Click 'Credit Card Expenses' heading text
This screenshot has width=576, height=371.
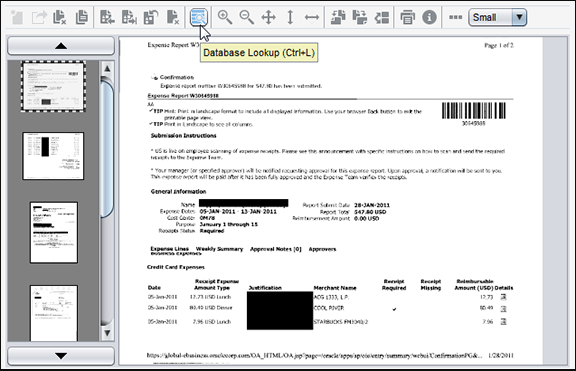[x=176, y=267]
